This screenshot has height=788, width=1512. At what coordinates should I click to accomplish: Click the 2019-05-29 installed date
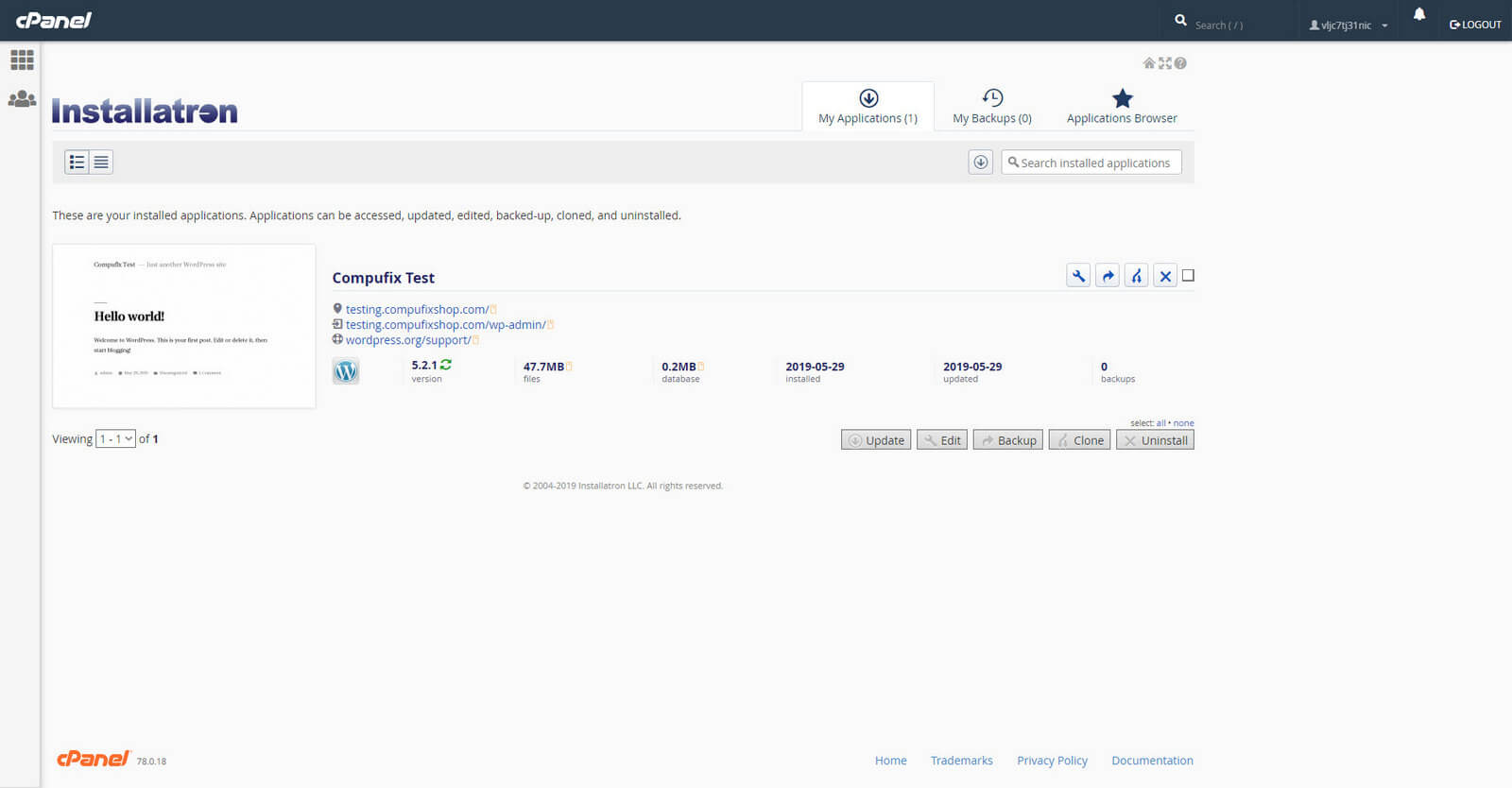(815, 367)
